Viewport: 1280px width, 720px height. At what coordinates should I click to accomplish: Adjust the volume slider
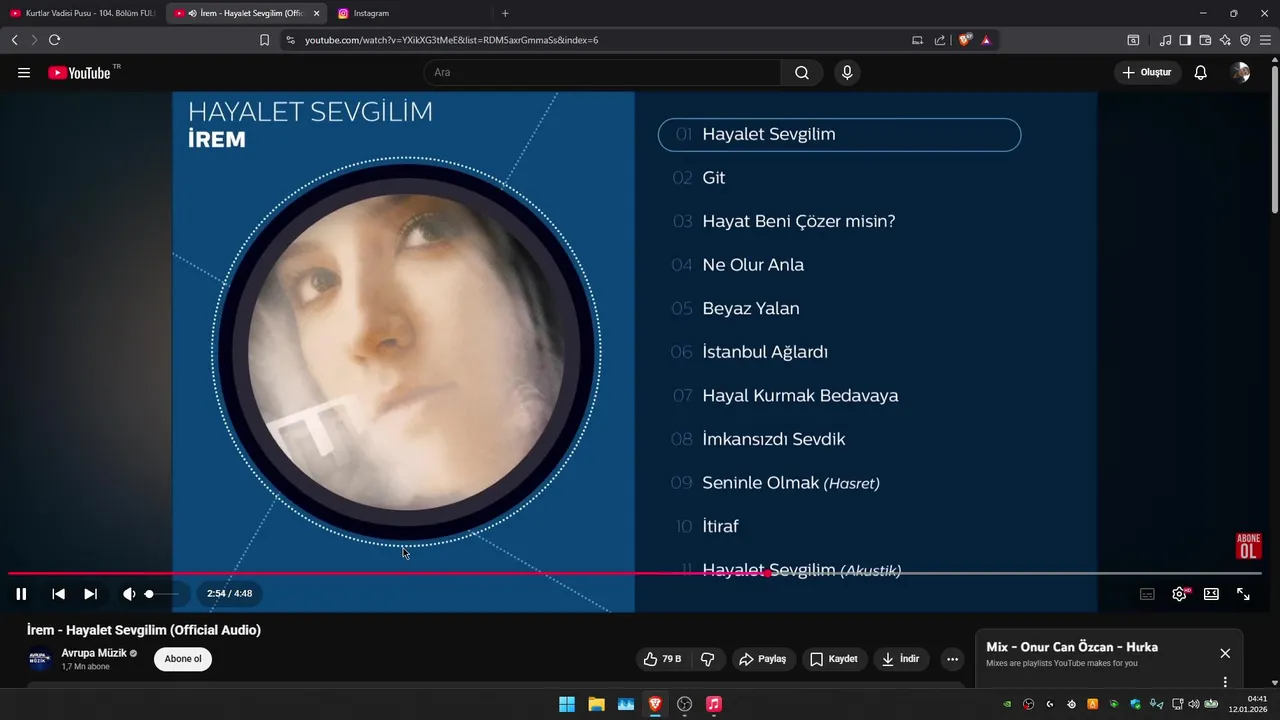click(x=162, y=594)
